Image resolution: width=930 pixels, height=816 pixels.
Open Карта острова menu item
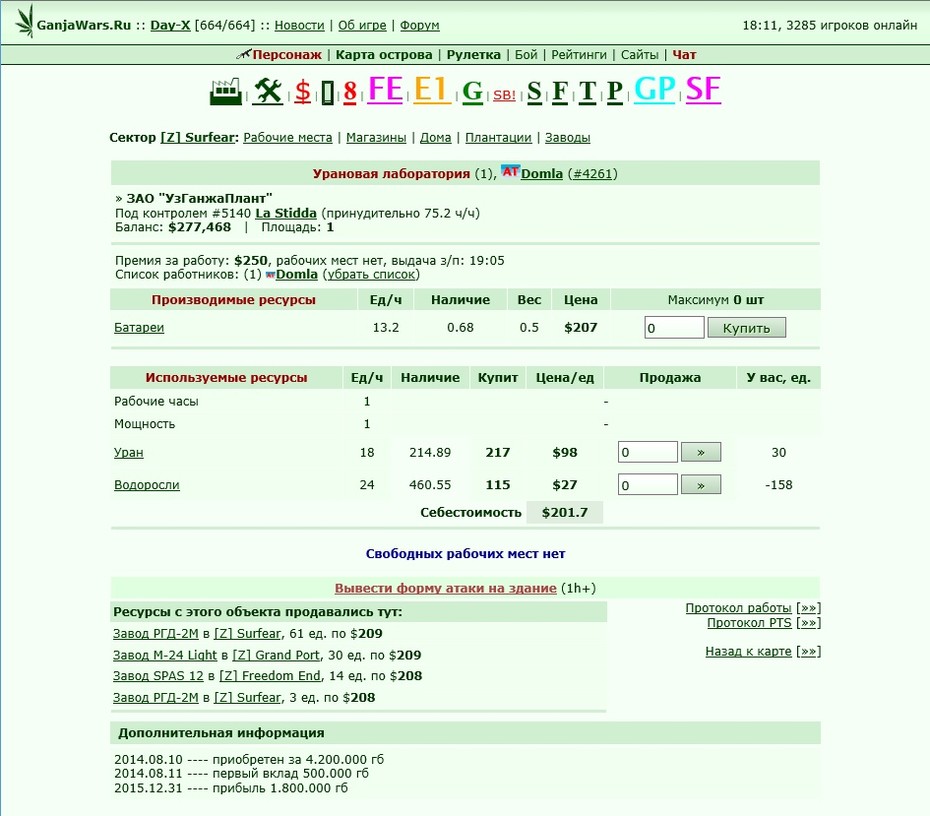click(384, 55)
